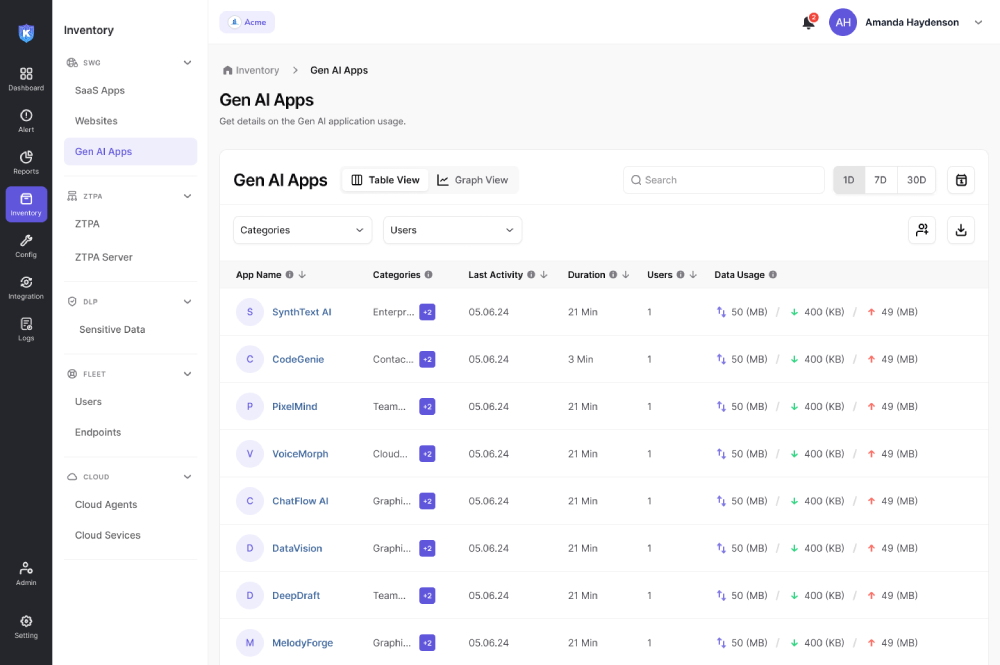This screenshot has width=1000, height=665.
Task: Click the download export icon
Action: 961,230
